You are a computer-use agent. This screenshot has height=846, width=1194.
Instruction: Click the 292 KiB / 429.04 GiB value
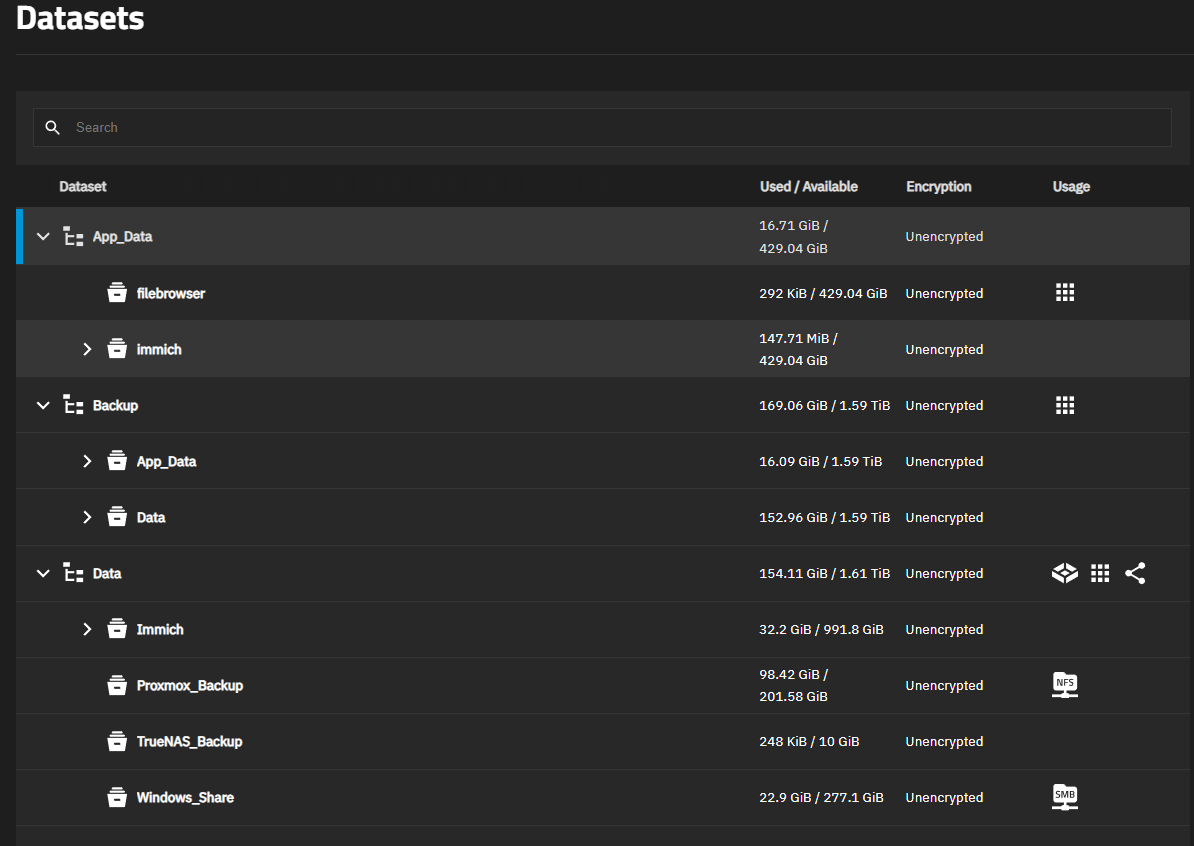823,293
